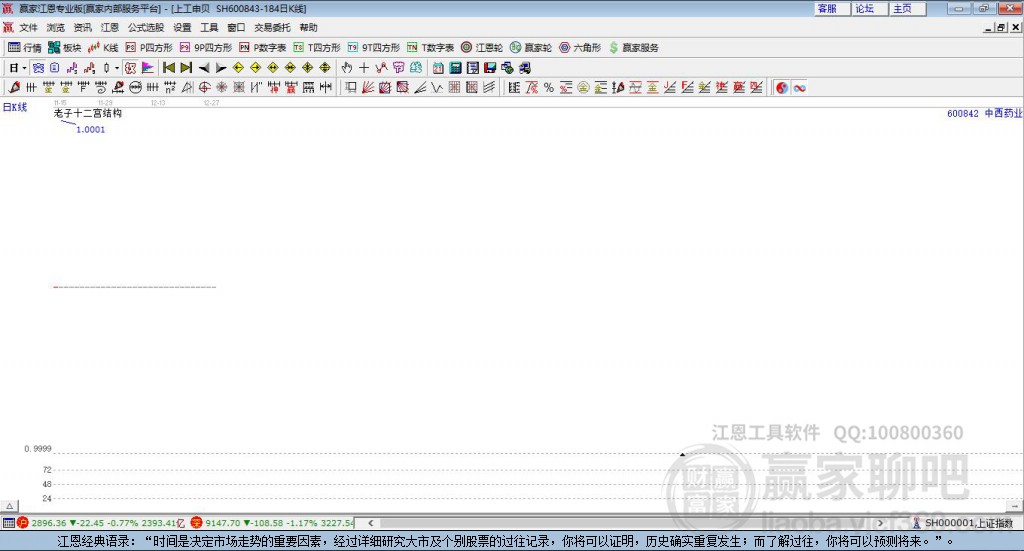Open the calendar 21 date tool

coord(438,68)
